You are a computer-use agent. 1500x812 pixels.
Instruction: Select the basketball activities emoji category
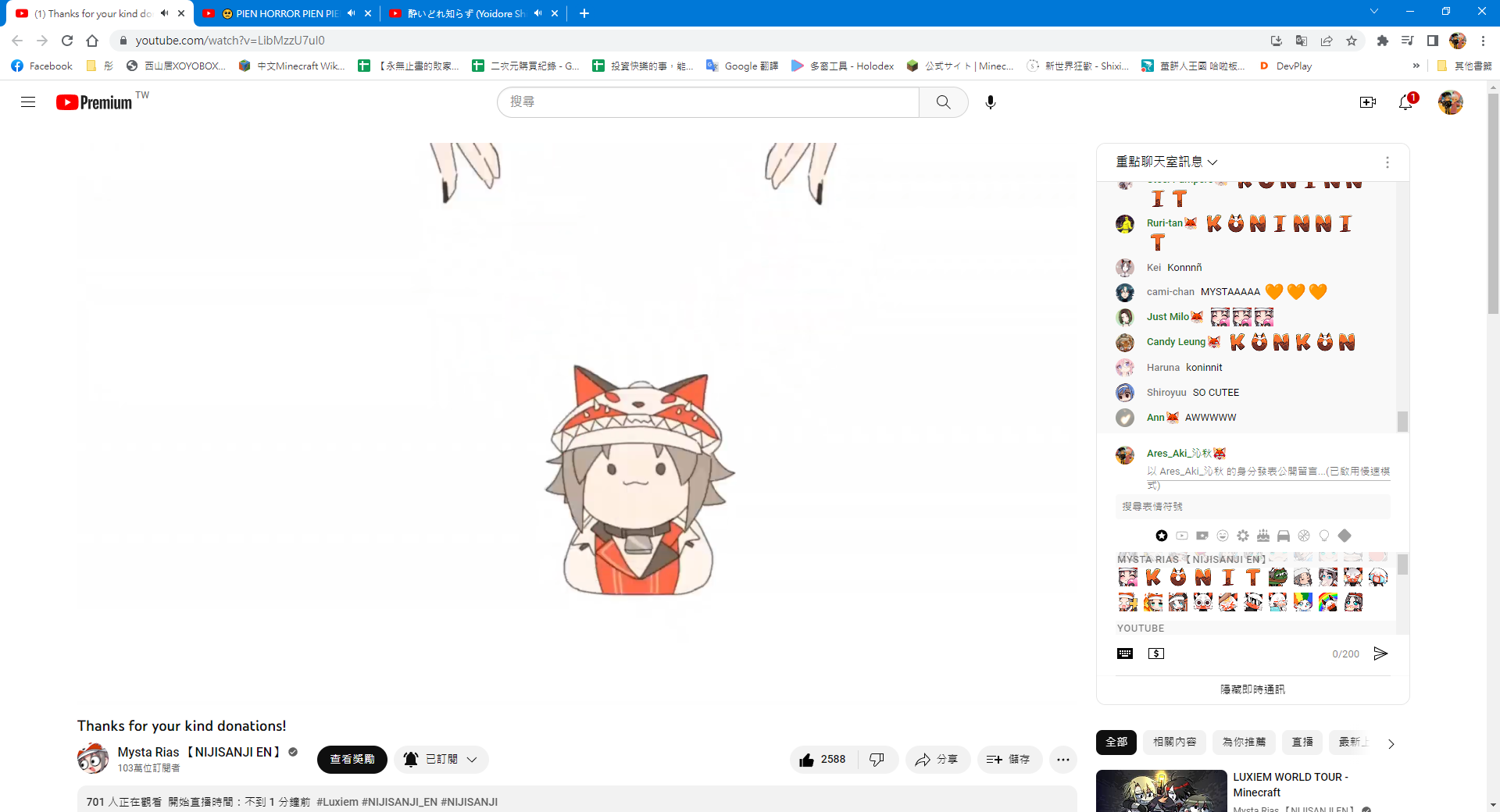[1304, 536]
